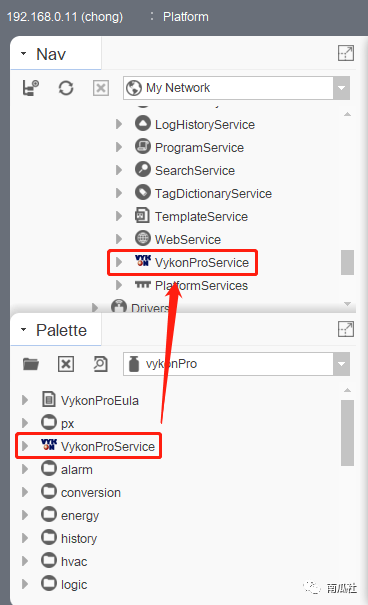The image size is (368, 605).
Task: Click the Nav tree vertical scrollbar thumb
Action: (347, 262)
